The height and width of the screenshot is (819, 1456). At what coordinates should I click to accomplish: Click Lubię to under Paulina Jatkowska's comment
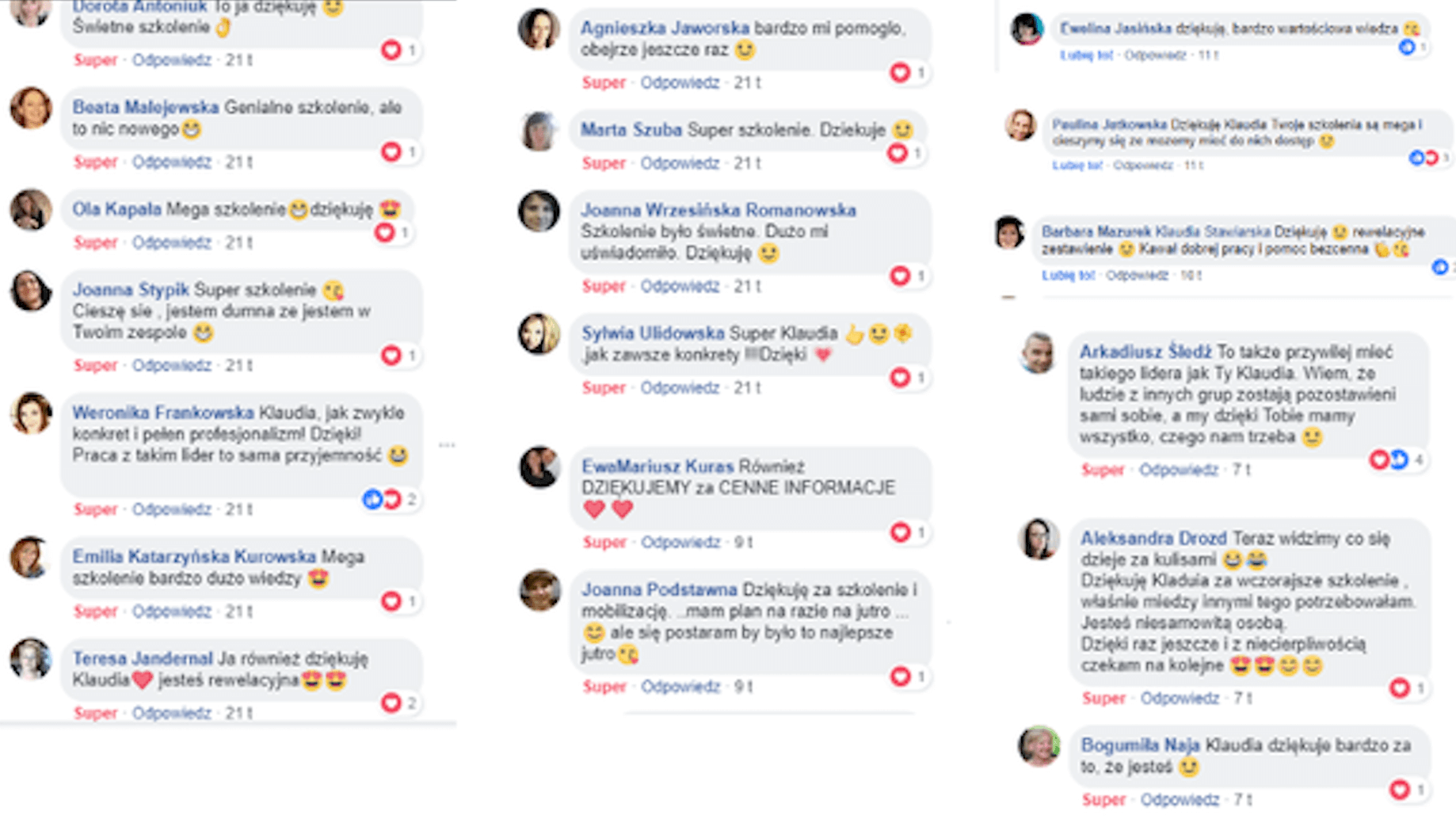1077,166
